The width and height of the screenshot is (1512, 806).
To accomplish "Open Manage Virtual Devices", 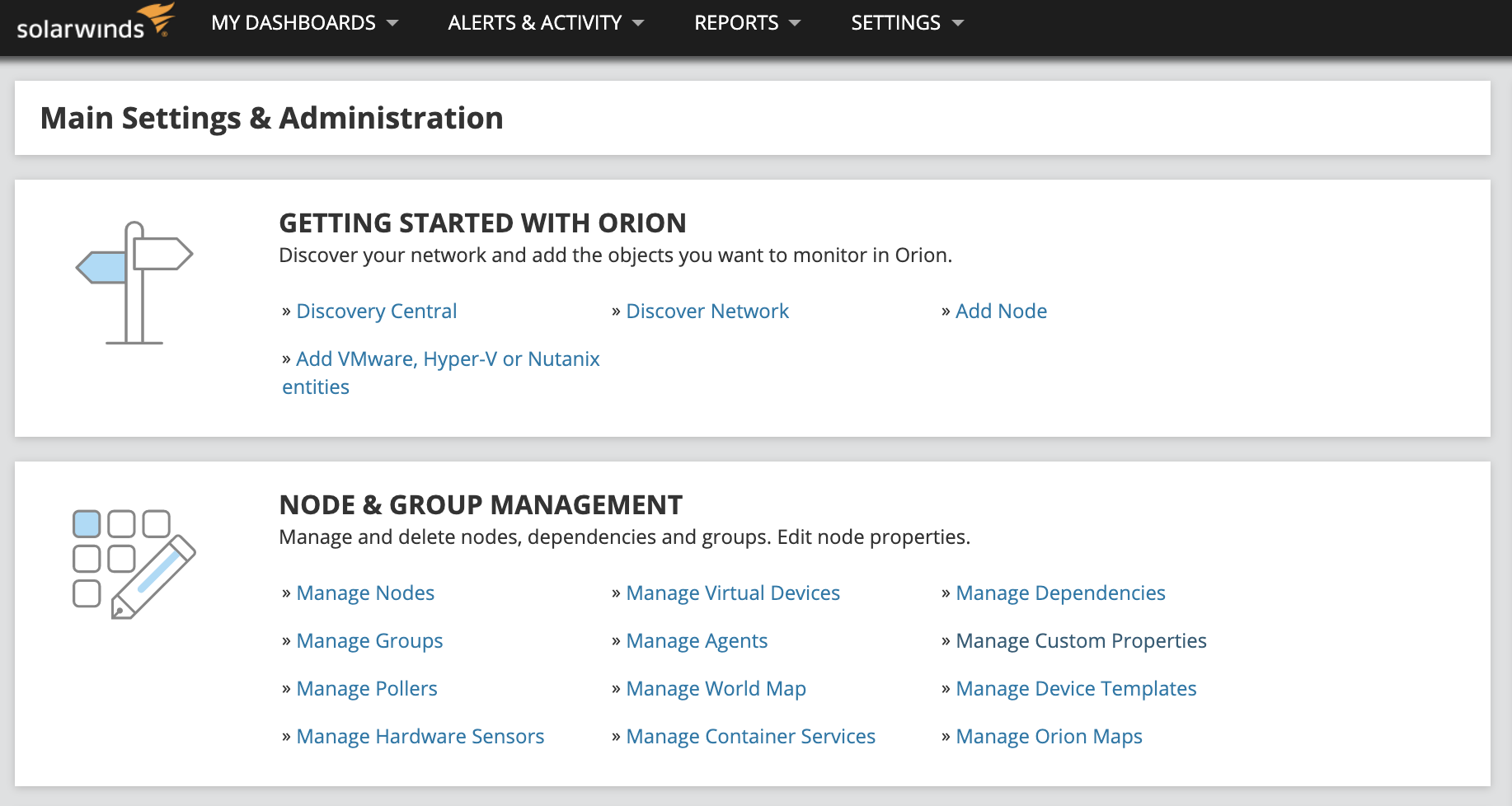I will click(733, 593).
